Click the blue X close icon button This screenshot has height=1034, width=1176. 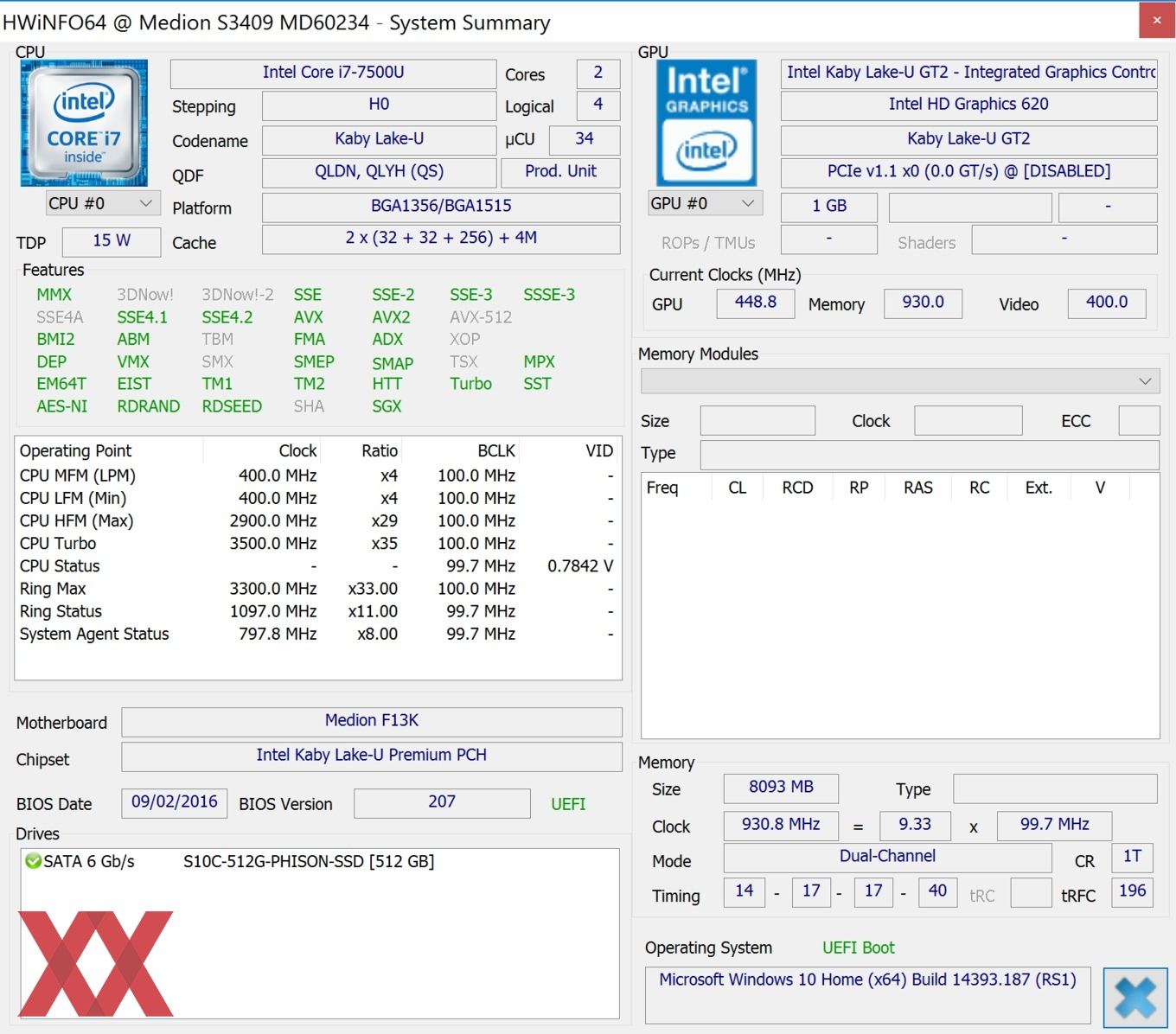pyautogui.click(x=1134, y=998)
